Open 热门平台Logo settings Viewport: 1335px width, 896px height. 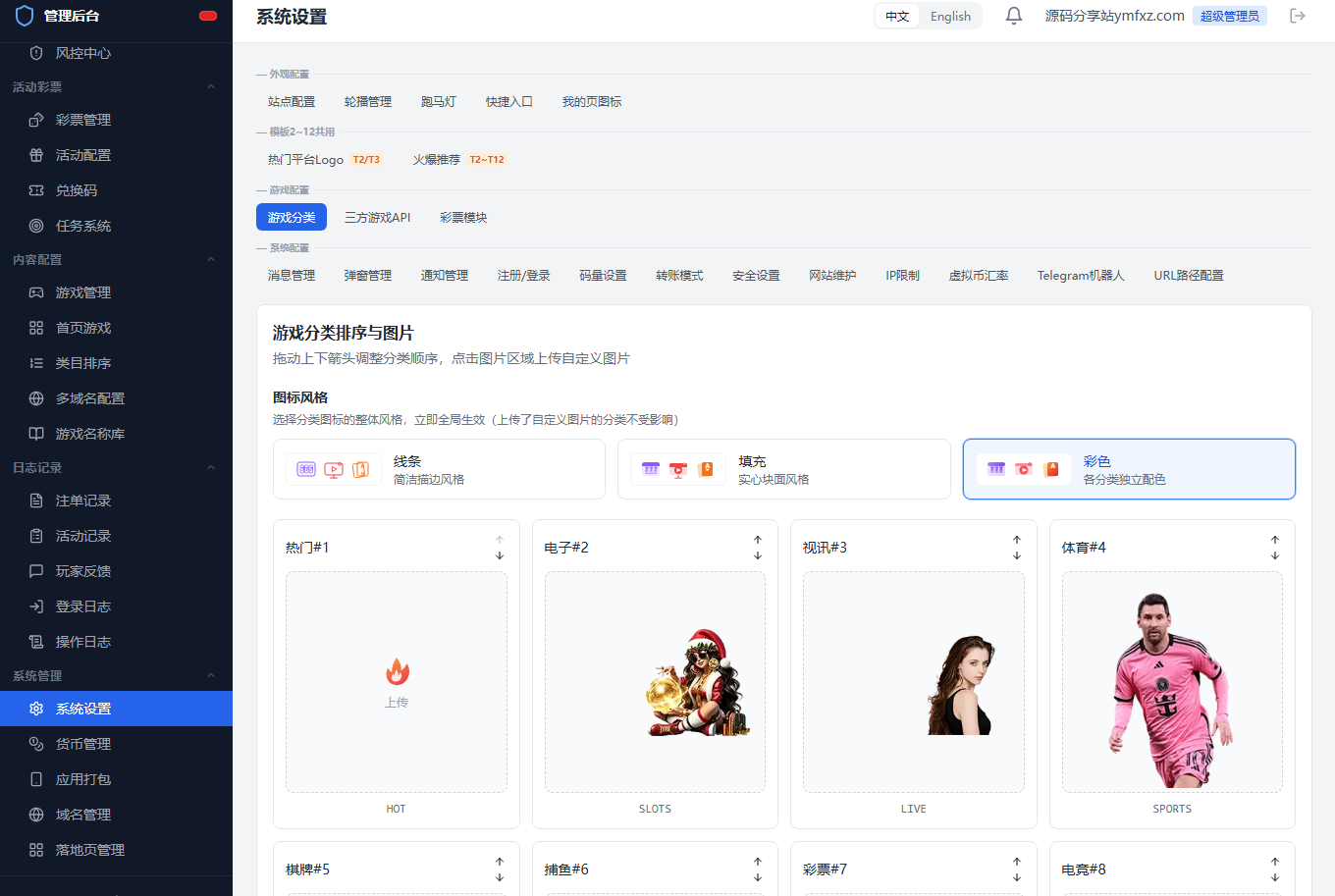point(324,160)
